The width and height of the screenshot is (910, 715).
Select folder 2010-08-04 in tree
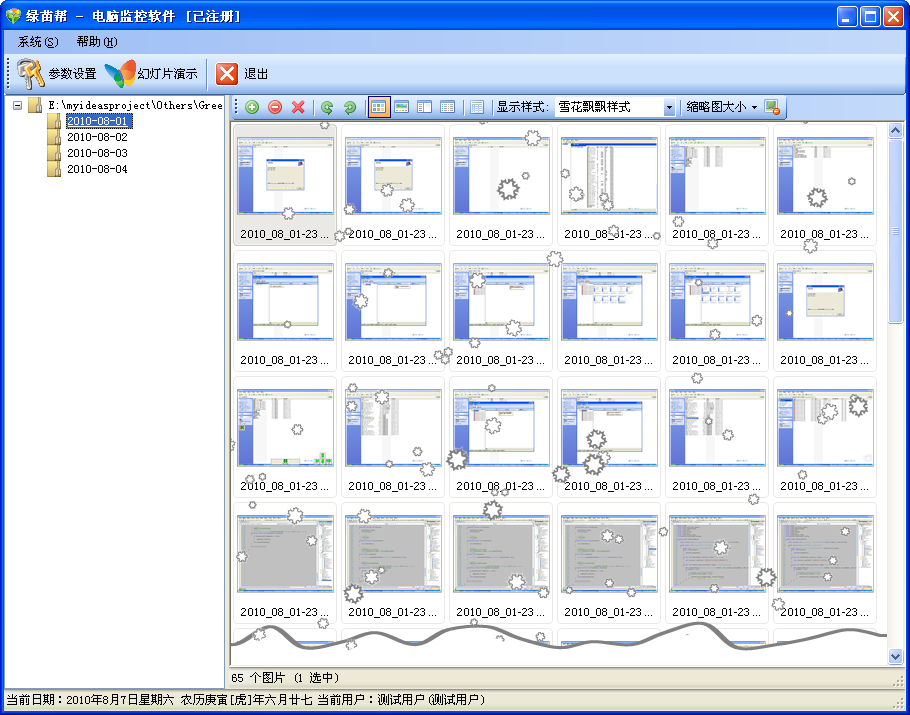(98, 169)
